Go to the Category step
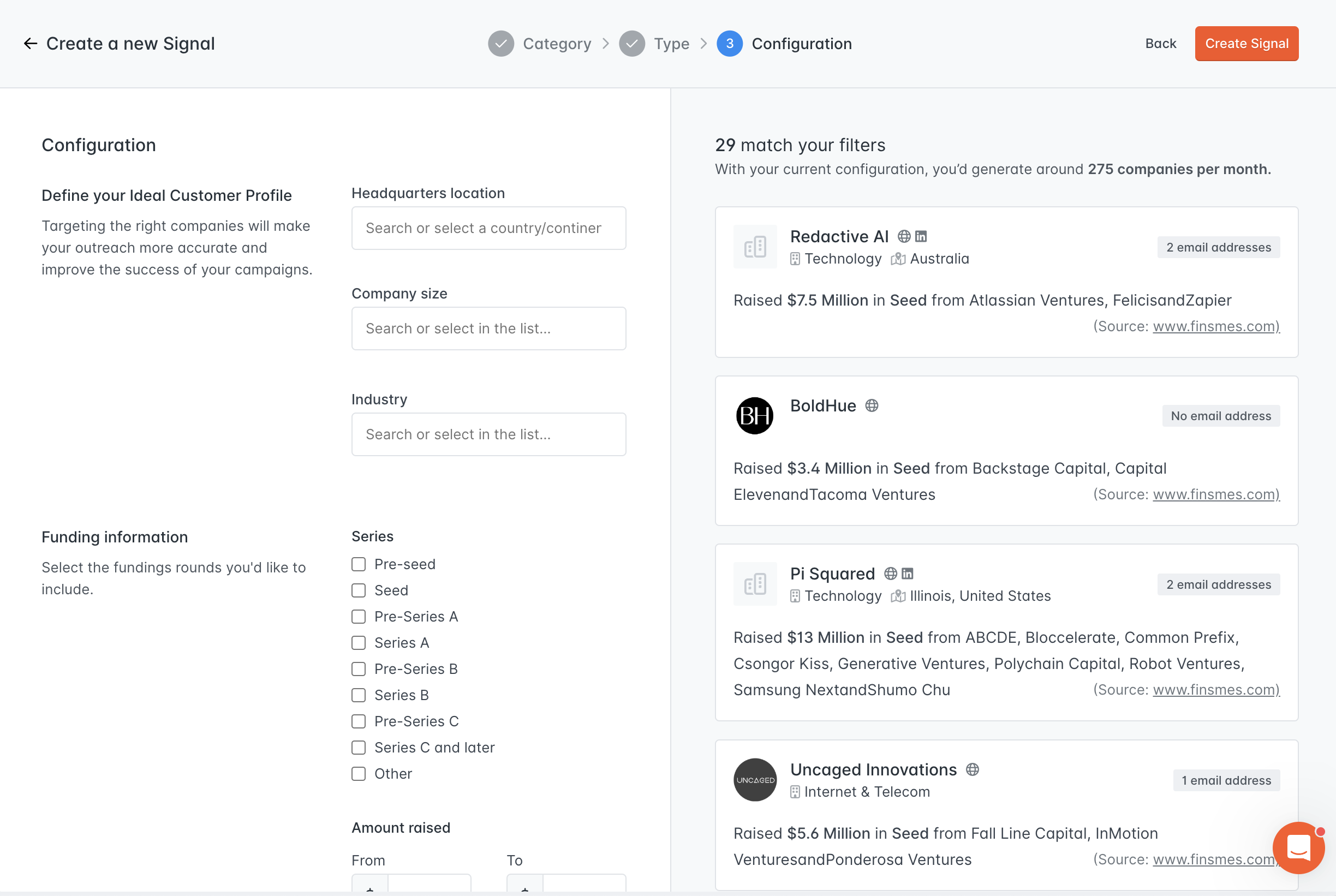The image size is (1336, 896). tap(557, 44)
